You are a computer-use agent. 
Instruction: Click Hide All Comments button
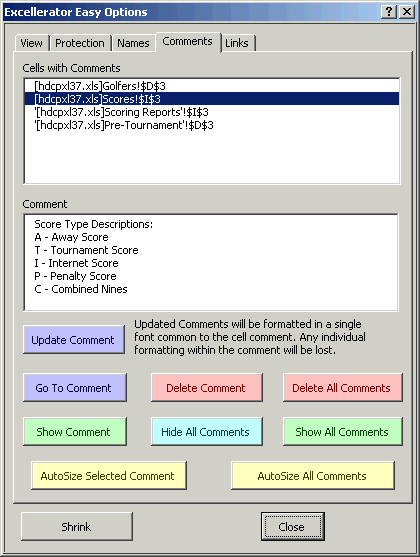pos(206,432)
